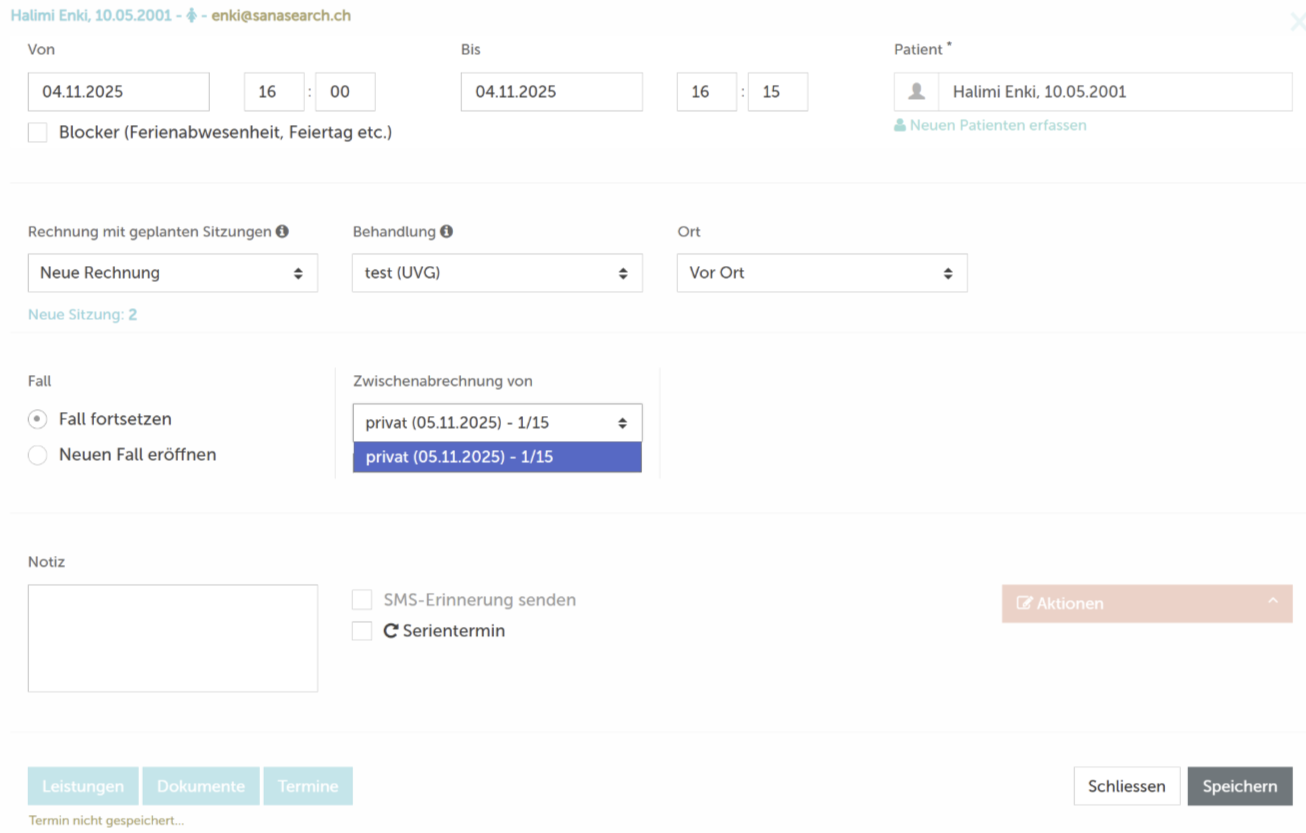Select the Neuen Fall eröffnen radio button
Viewport: 1306px width, 833px height.
[38, 455]
